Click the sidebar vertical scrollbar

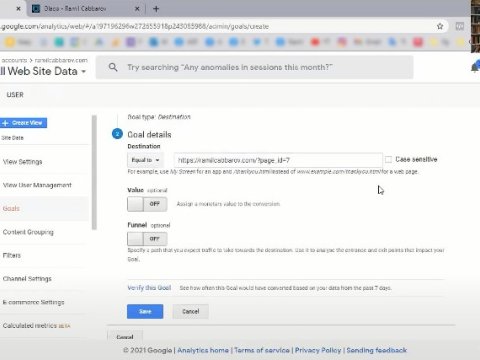(x=94, y=172)
